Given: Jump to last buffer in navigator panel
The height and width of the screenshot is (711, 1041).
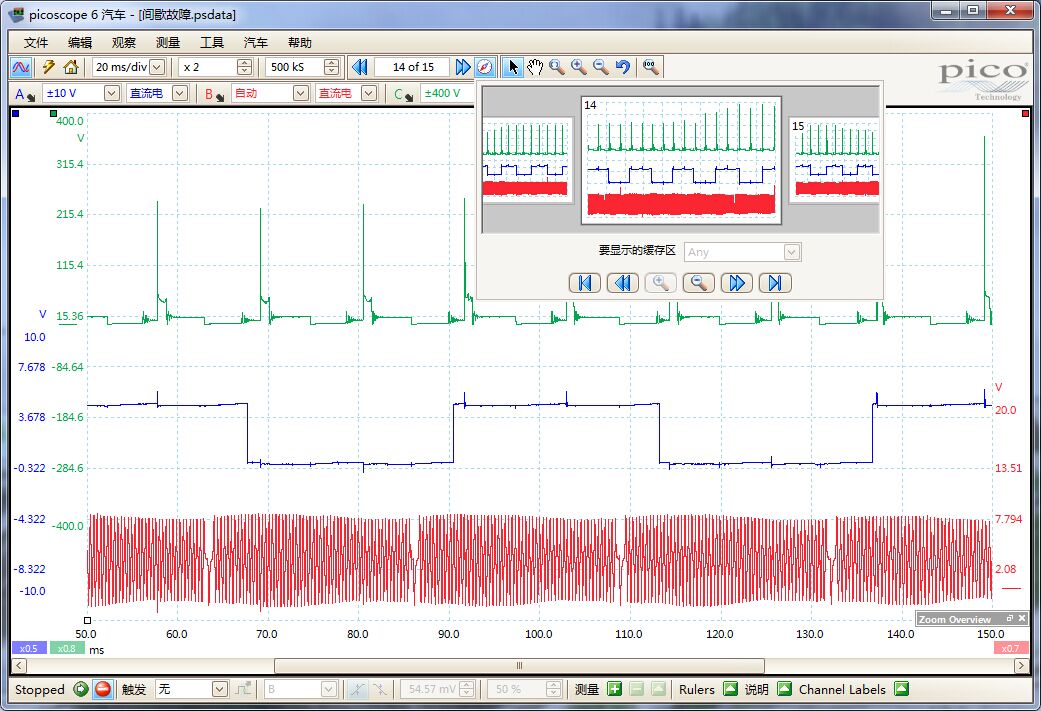Looking at the screenshot, I should pos(774,283).
